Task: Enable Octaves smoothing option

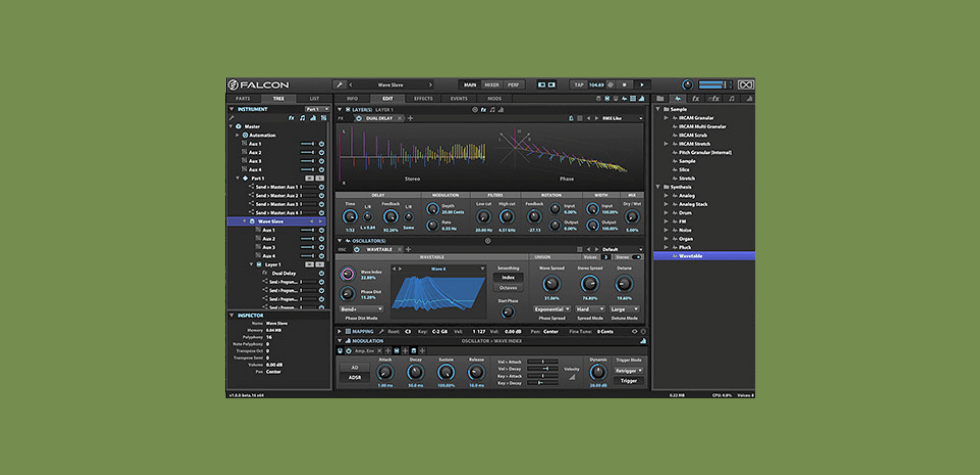Action: point(508,287)
